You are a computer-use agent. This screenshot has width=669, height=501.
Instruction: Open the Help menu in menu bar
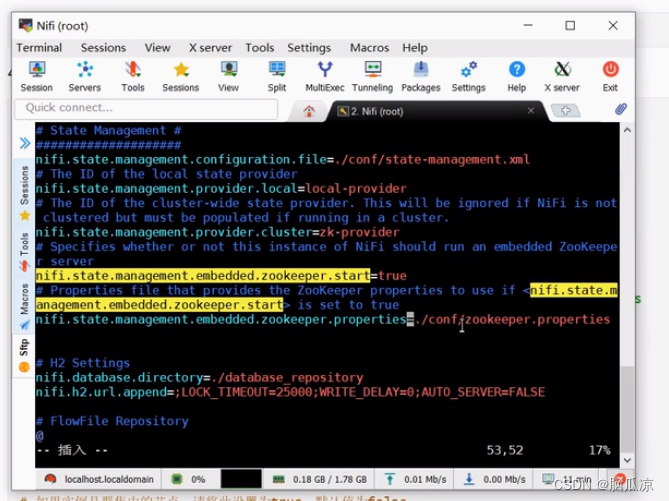point(415,47)
